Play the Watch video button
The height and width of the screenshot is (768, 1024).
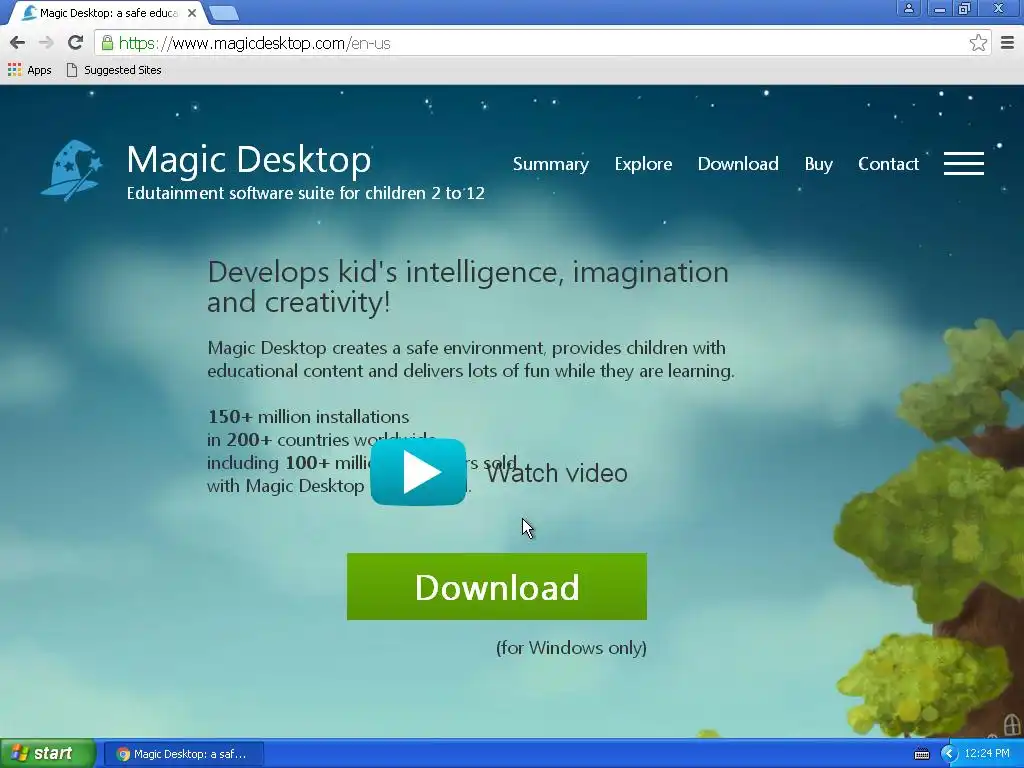point(418,472)
